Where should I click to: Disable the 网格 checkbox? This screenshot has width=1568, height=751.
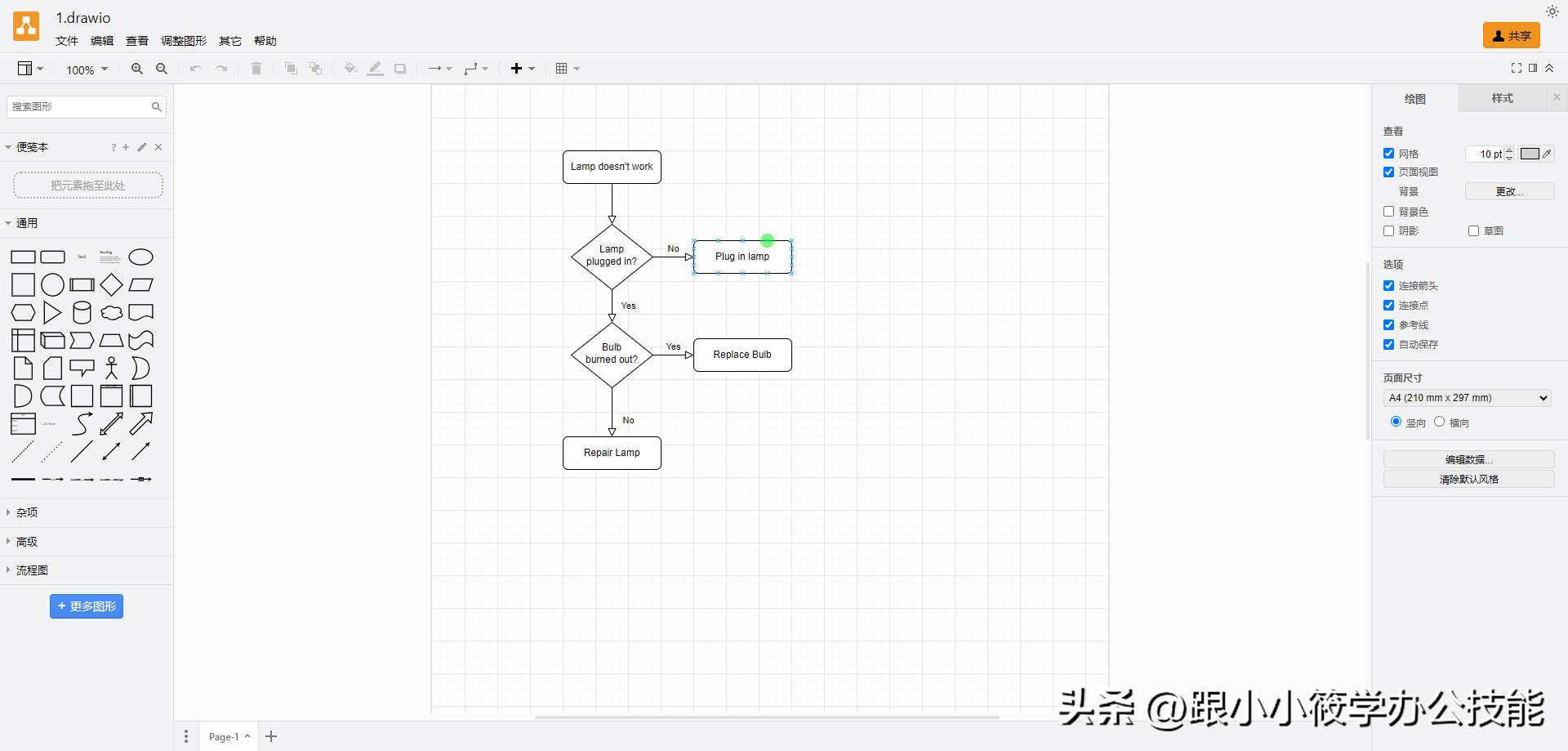point(1388,153)
